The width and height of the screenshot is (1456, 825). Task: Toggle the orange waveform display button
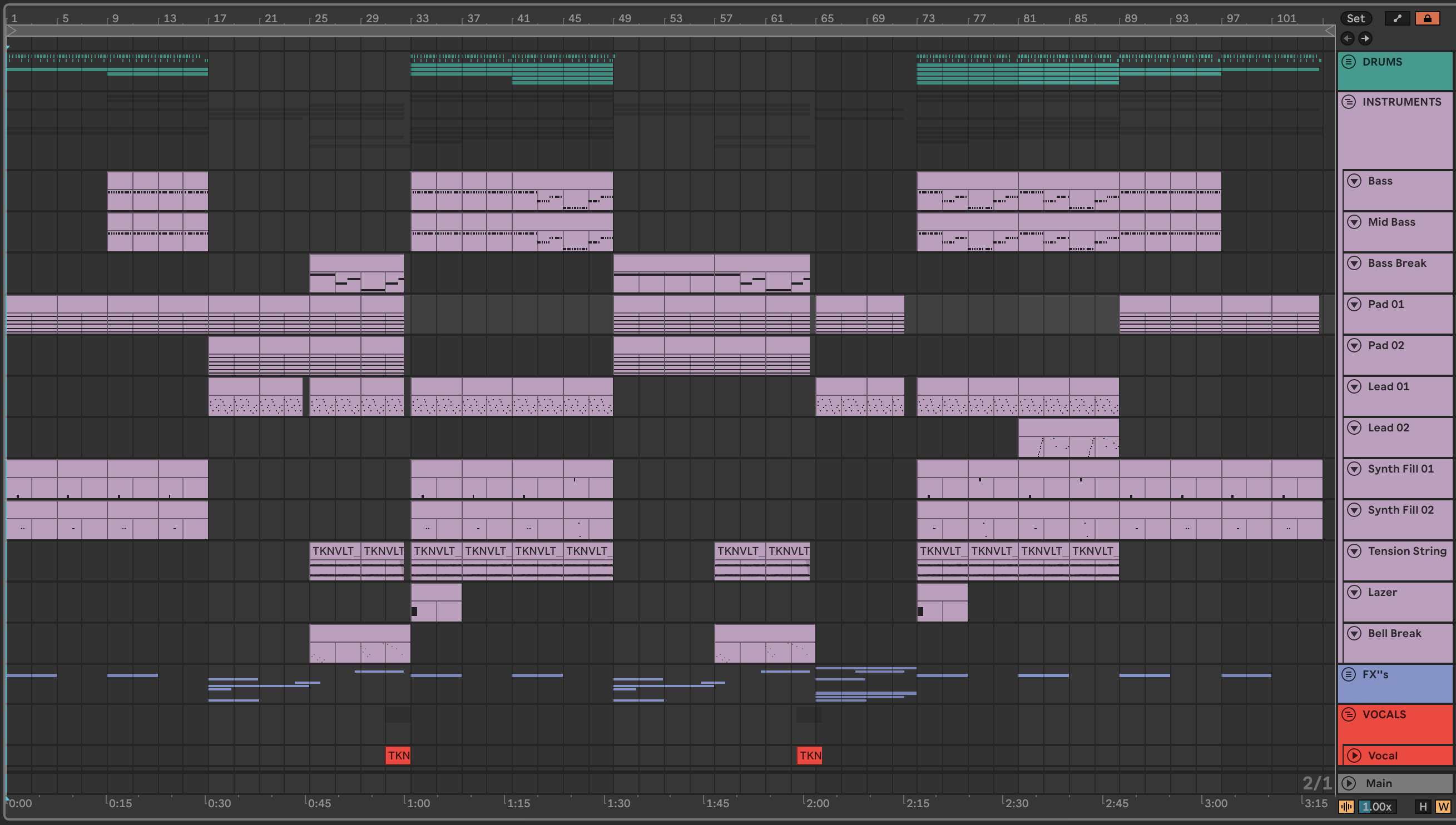point(1346,806)
